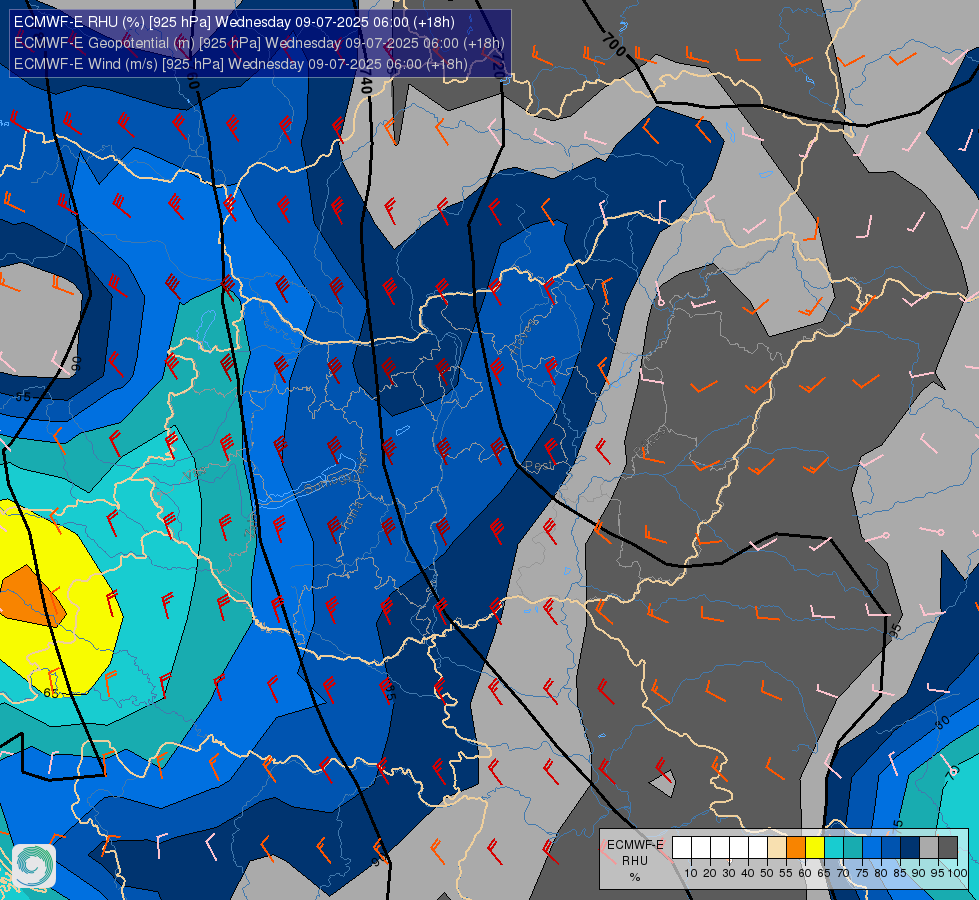Select the ECMWF-E Geopotential (m) title line
The height and width of the screenshot is (900, 979).
pos(259,43)
